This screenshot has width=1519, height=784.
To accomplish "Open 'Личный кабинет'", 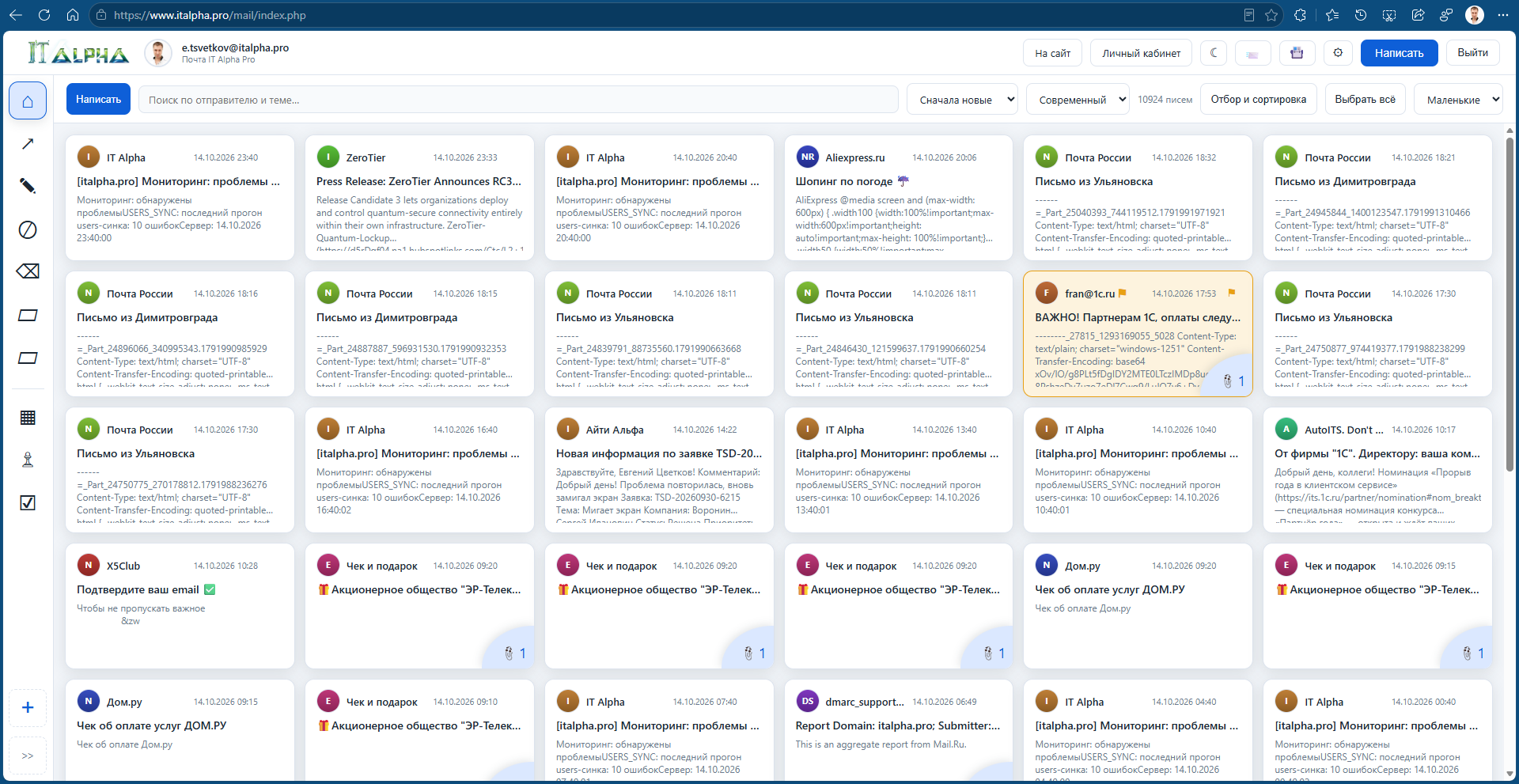I will coord(1141,53).
